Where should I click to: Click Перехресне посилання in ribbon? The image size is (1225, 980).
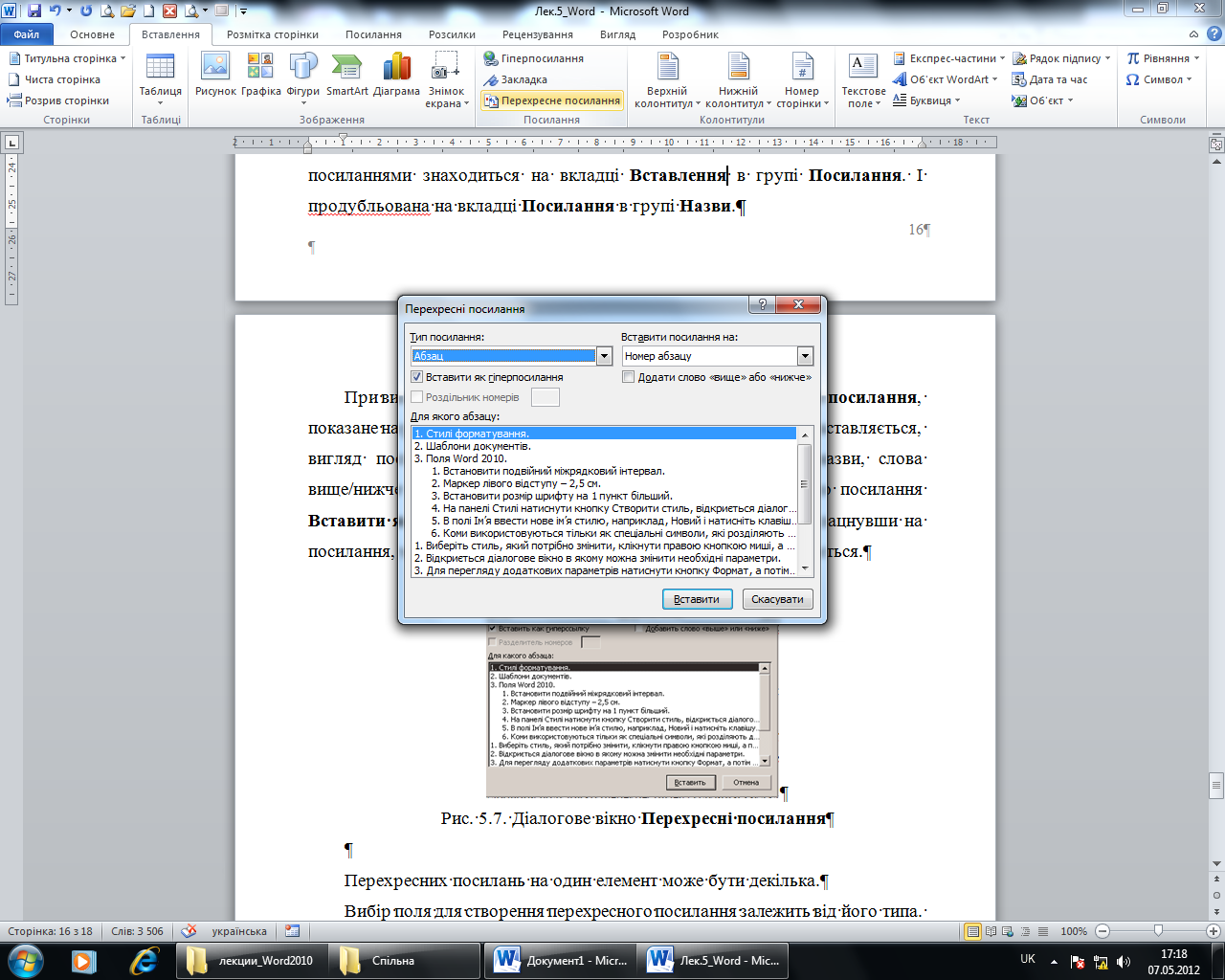pos(551,100)
